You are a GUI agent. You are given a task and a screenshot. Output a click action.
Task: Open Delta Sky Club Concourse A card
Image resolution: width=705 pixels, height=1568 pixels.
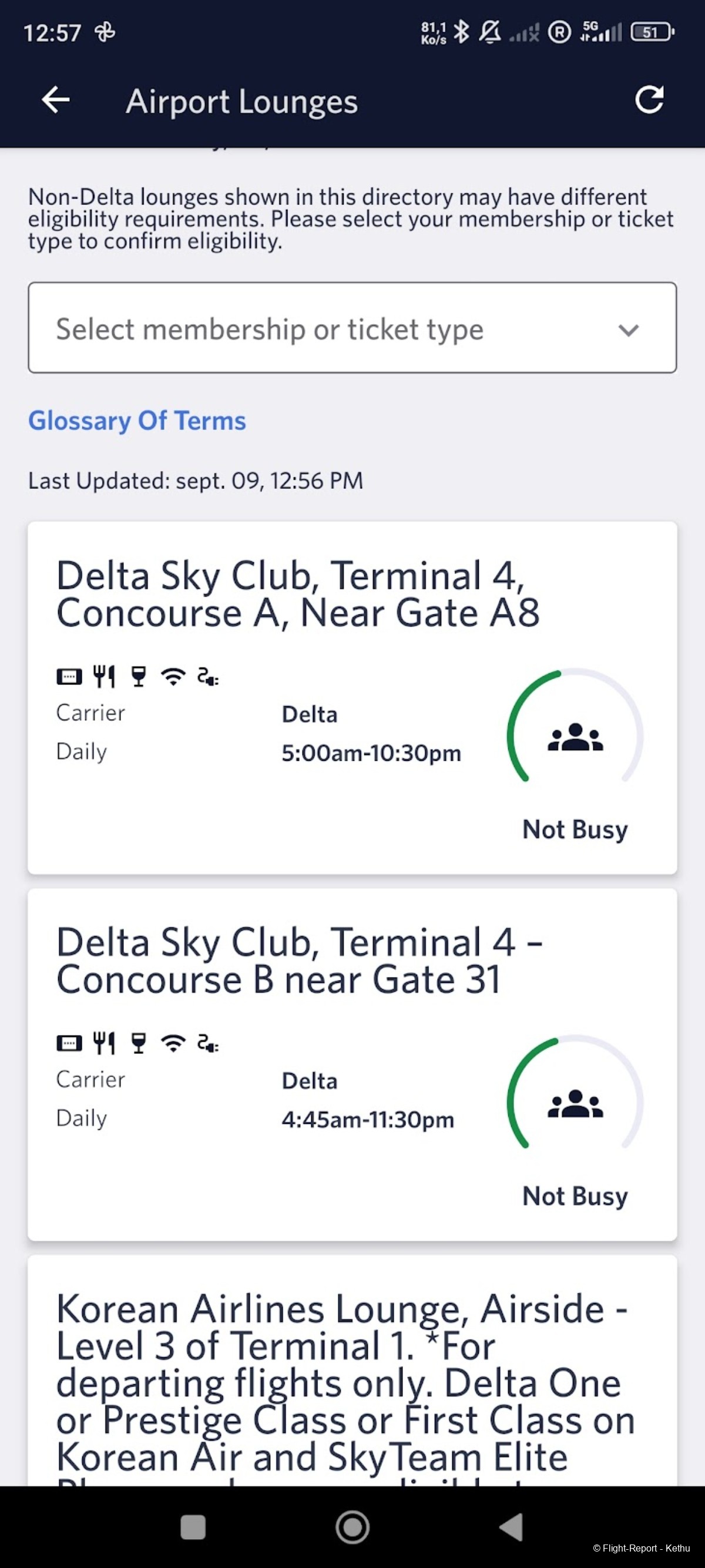(352, 697)
